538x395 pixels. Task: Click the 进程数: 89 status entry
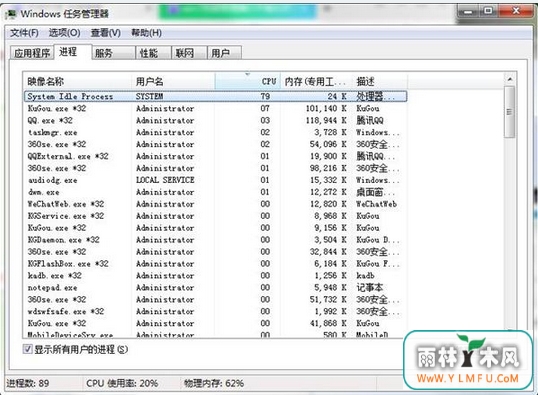(x=28, y=383)
